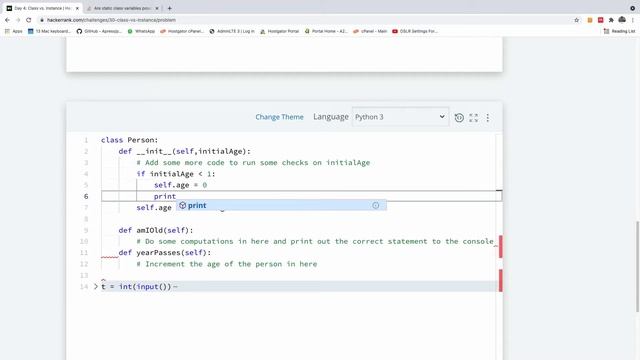Click the 'def amIOld(self):' line

(156, 230)
